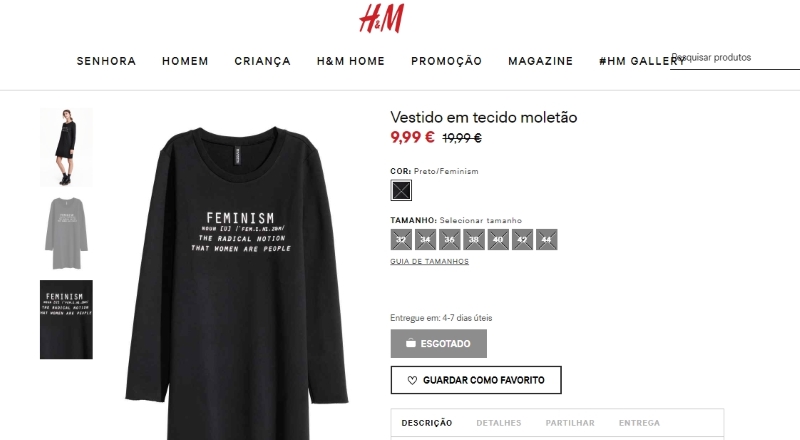Click the heart icon on favorito button

(412, 380)
